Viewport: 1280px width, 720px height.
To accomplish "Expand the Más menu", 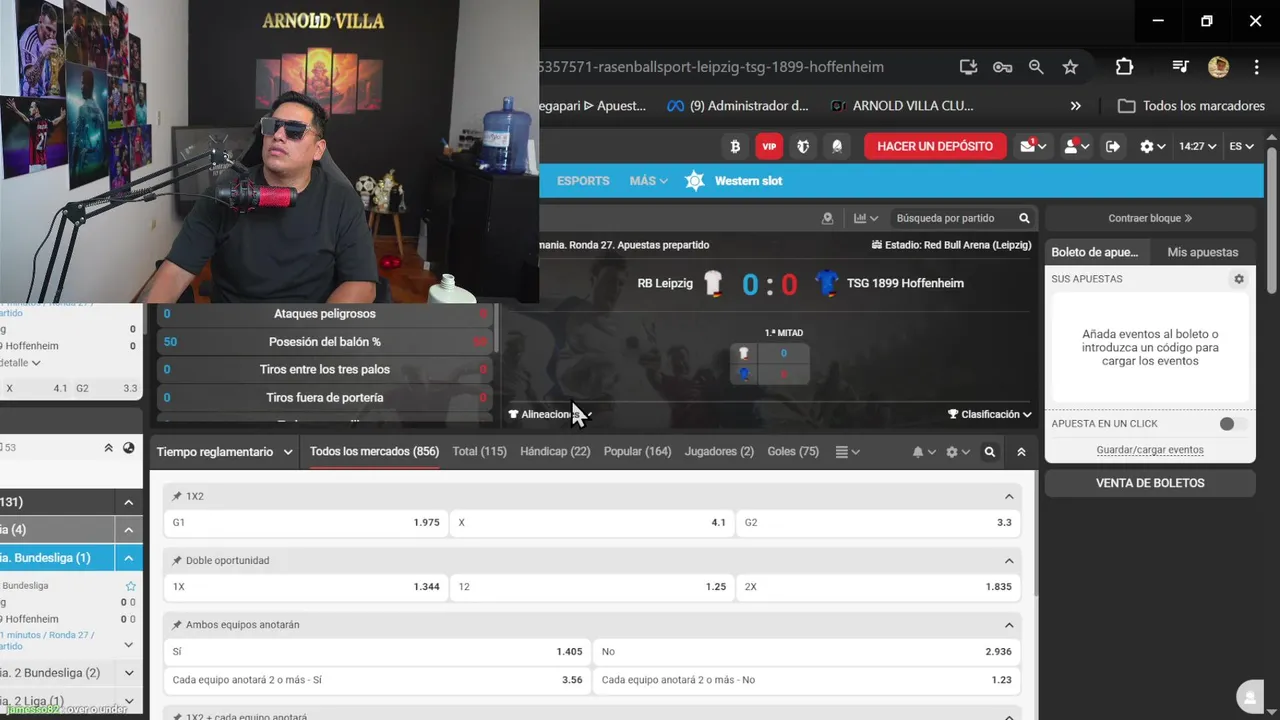I will tap(648, 181).
